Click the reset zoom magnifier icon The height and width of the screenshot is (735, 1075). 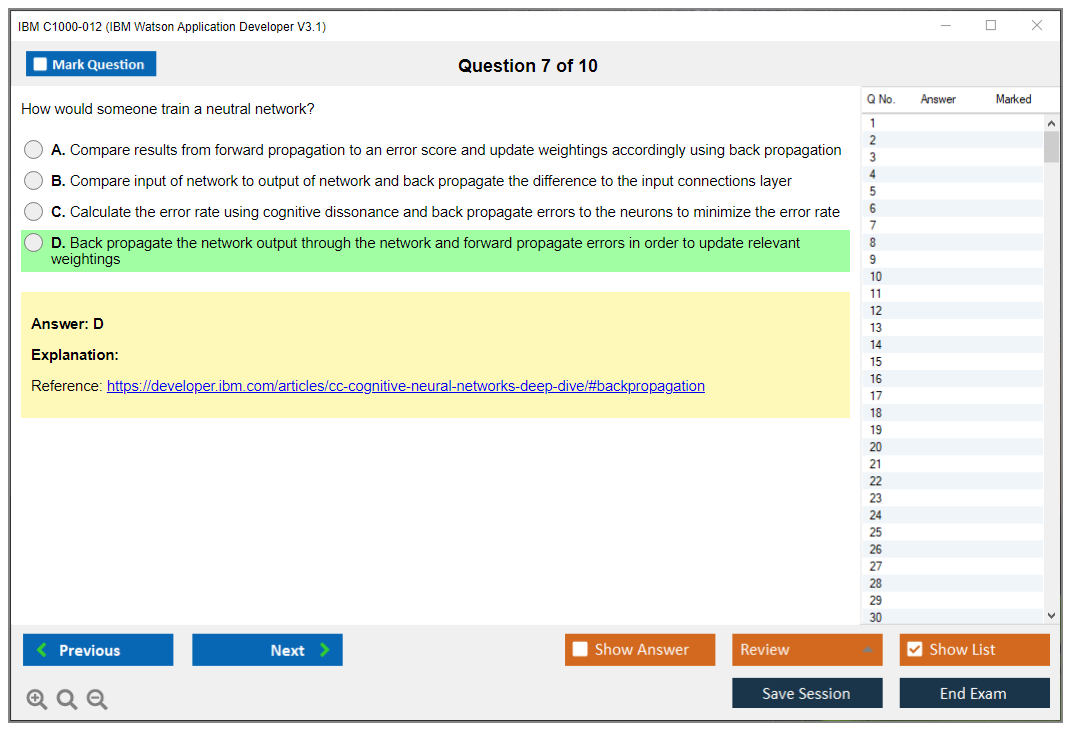67,700
